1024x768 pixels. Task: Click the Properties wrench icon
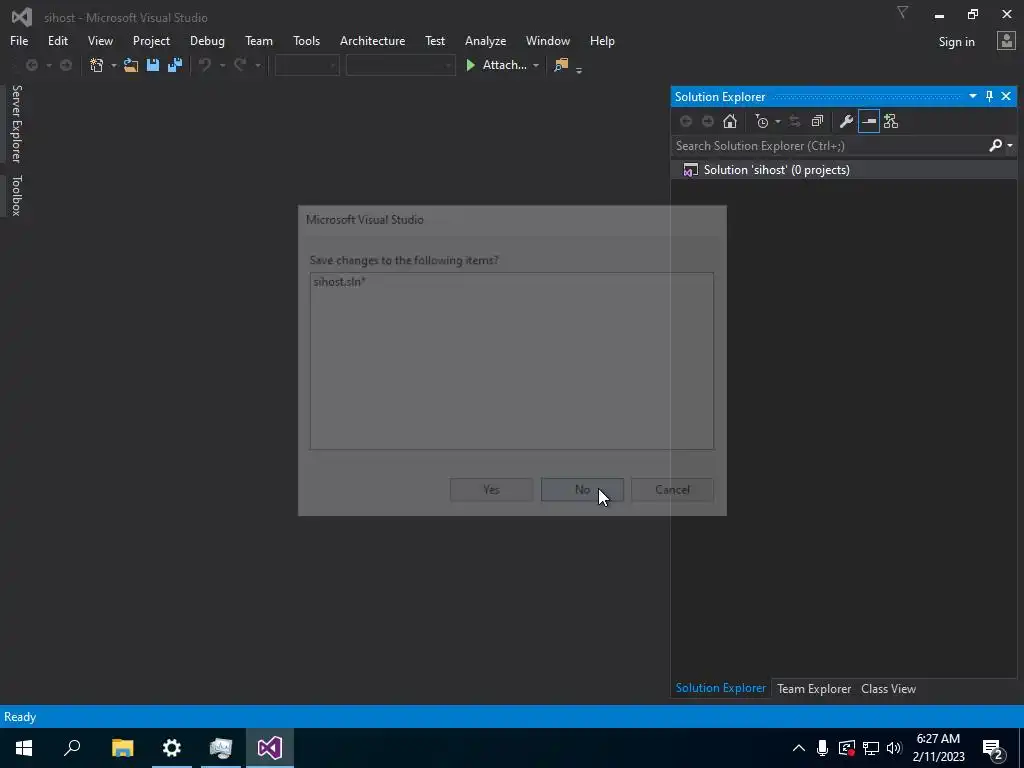click(846, 121)
